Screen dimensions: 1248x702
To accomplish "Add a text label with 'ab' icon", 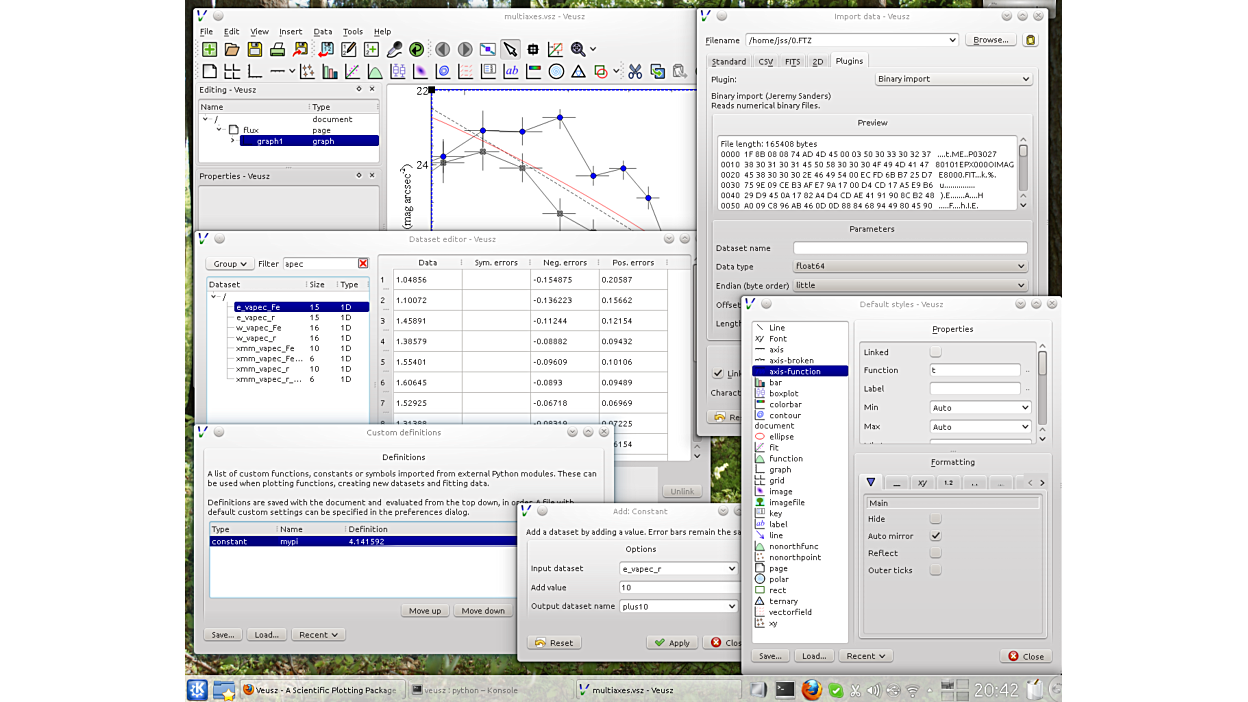I will pos(511,72).
